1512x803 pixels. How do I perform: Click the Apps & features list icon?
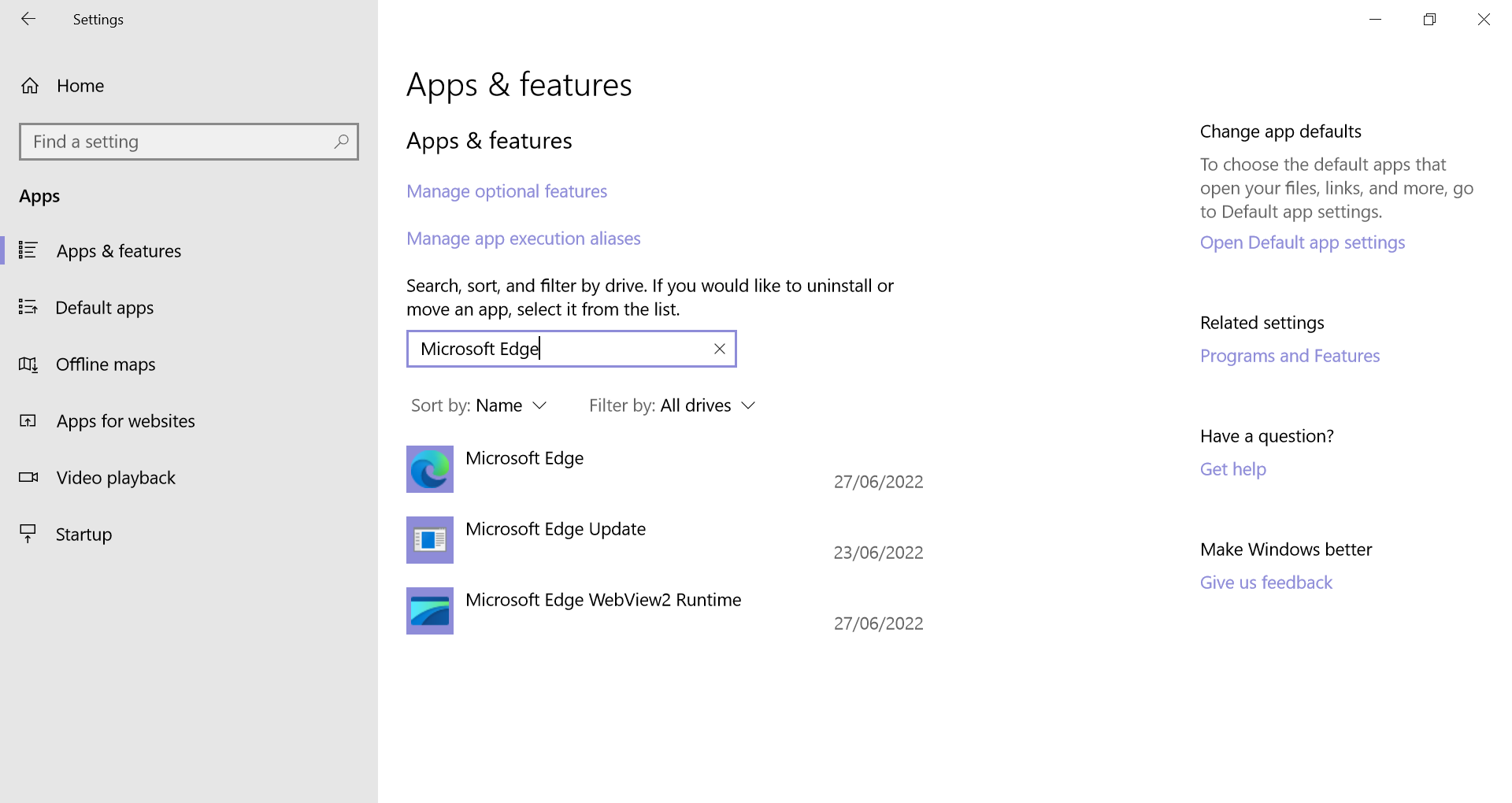28,250
